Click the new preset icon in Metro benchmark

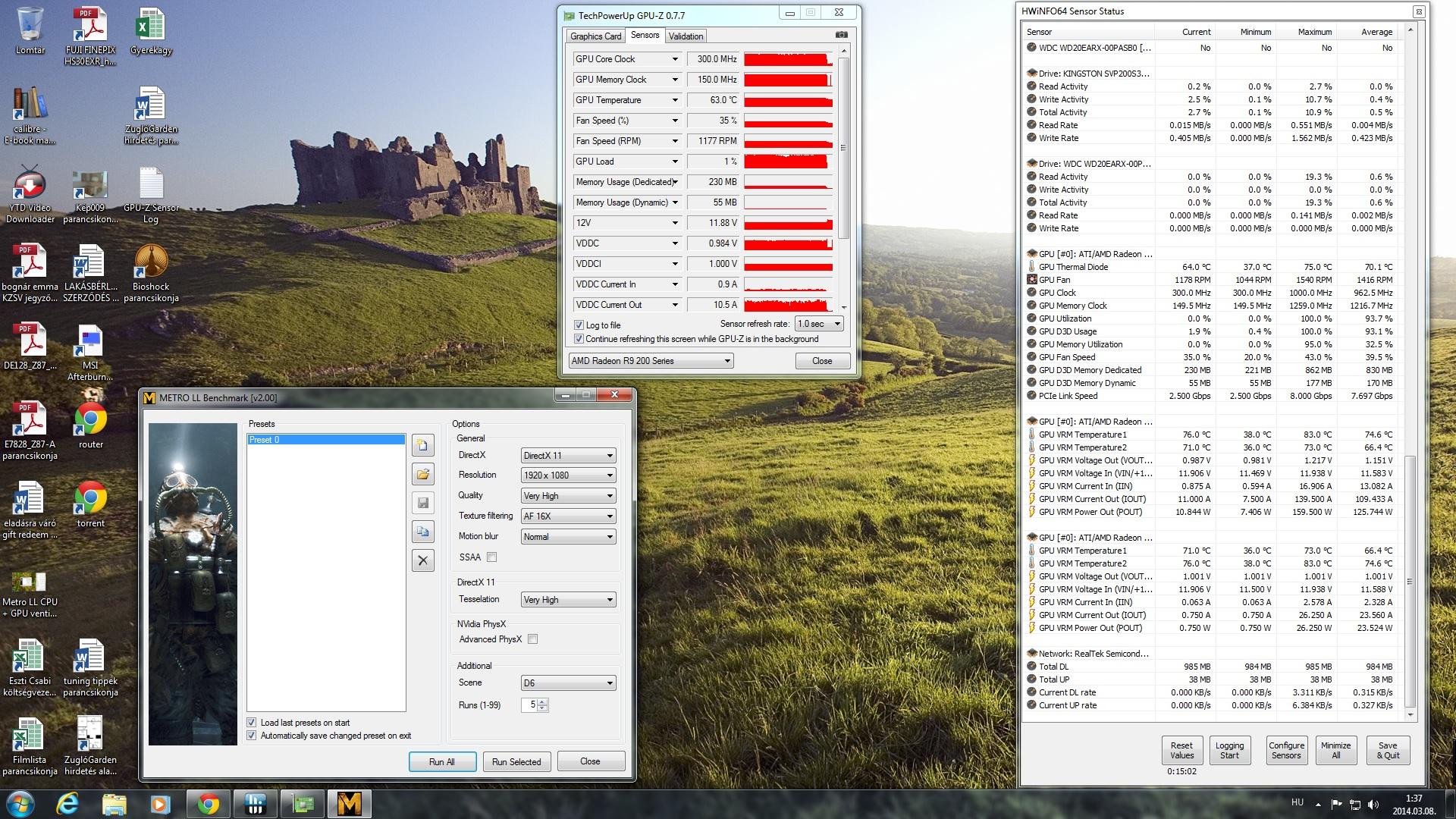tap(423, 445)
